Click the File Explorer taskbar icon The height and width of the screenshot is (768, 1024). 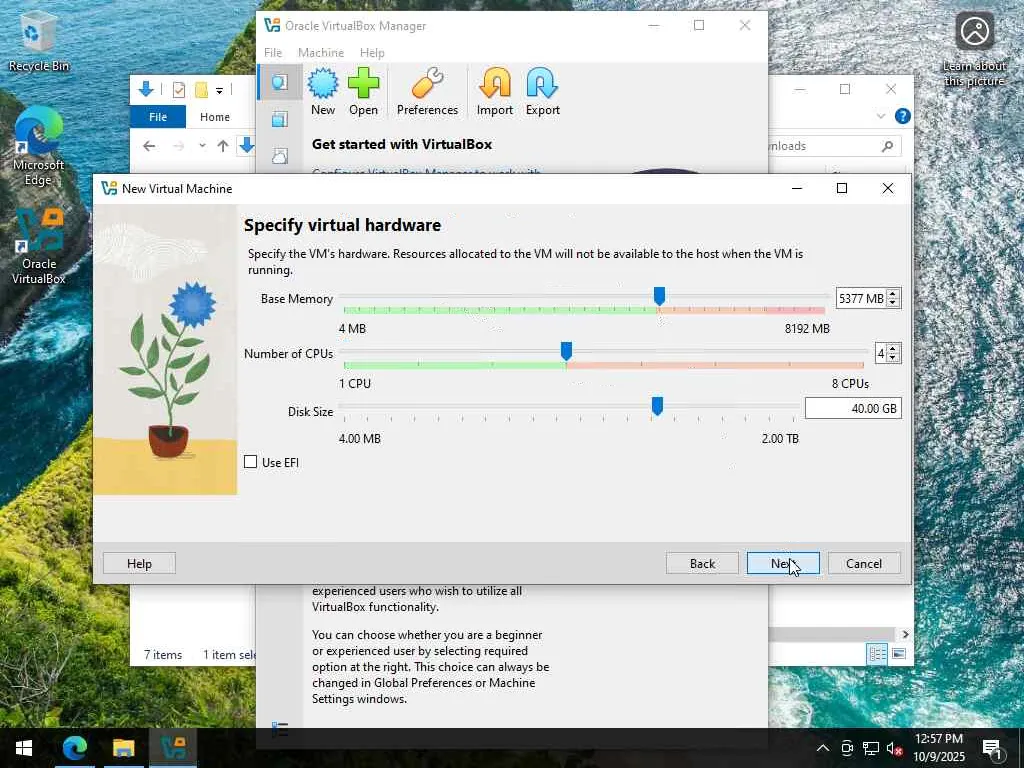(123, 748)
